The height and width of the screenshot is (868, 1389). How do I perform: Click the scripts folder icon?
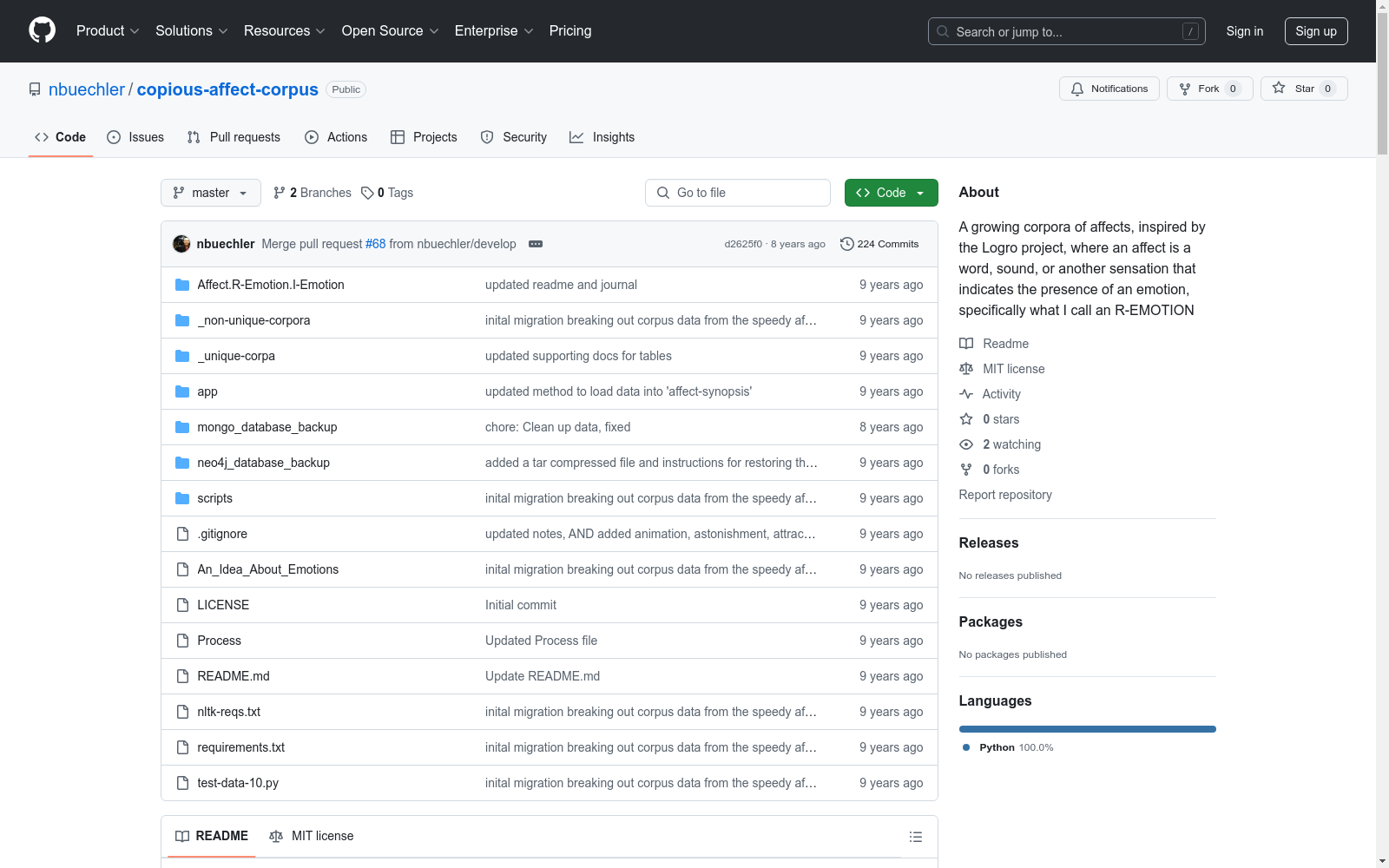[182, 498]
